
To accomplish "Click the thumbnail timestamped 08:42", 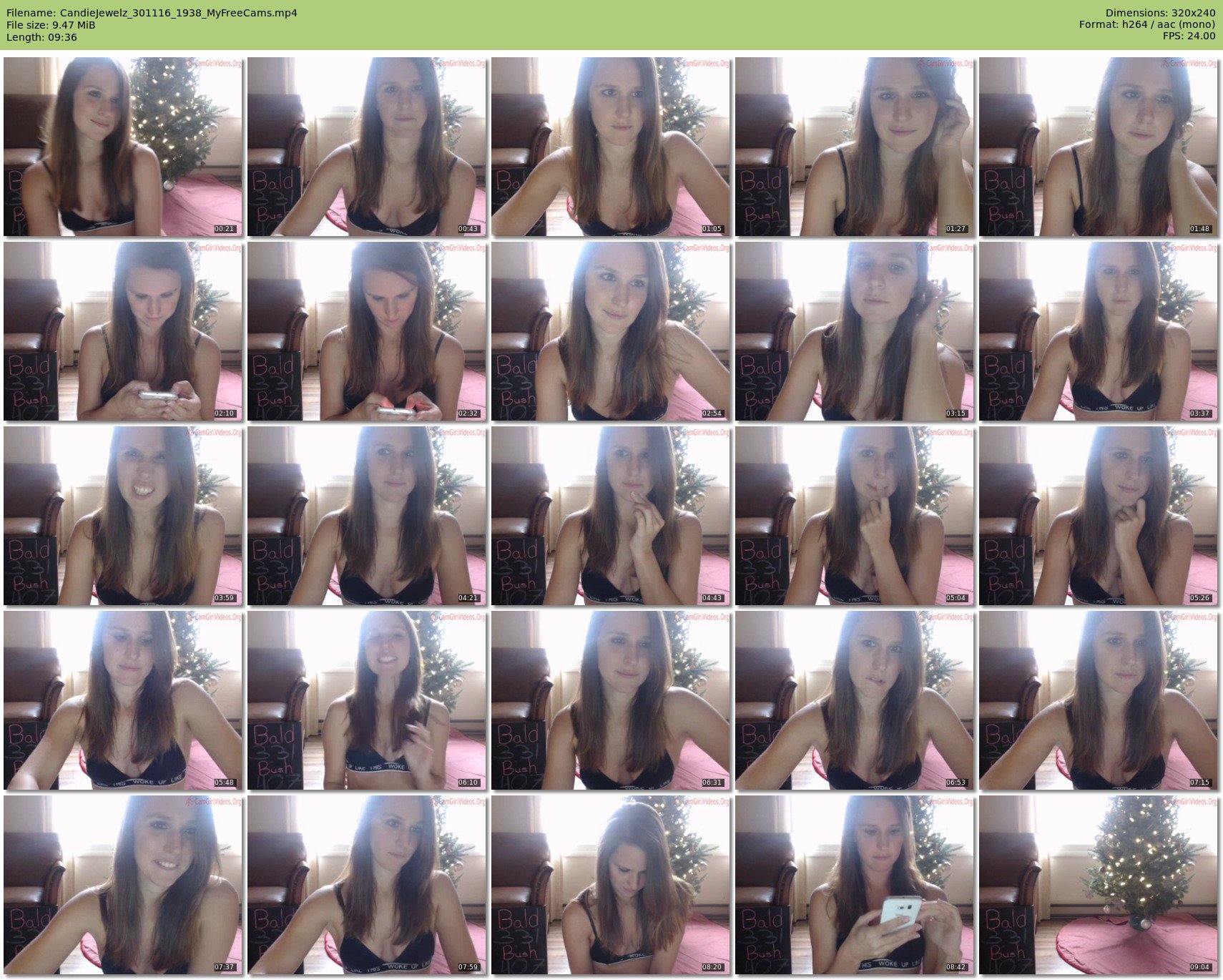I will (855, 885).
